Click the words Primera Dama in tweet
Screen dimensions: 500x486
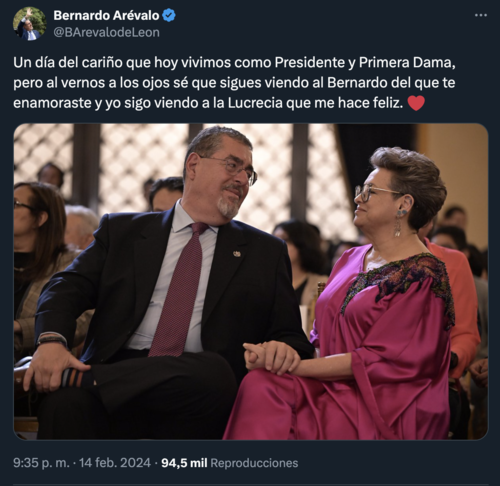click(405, 63)
